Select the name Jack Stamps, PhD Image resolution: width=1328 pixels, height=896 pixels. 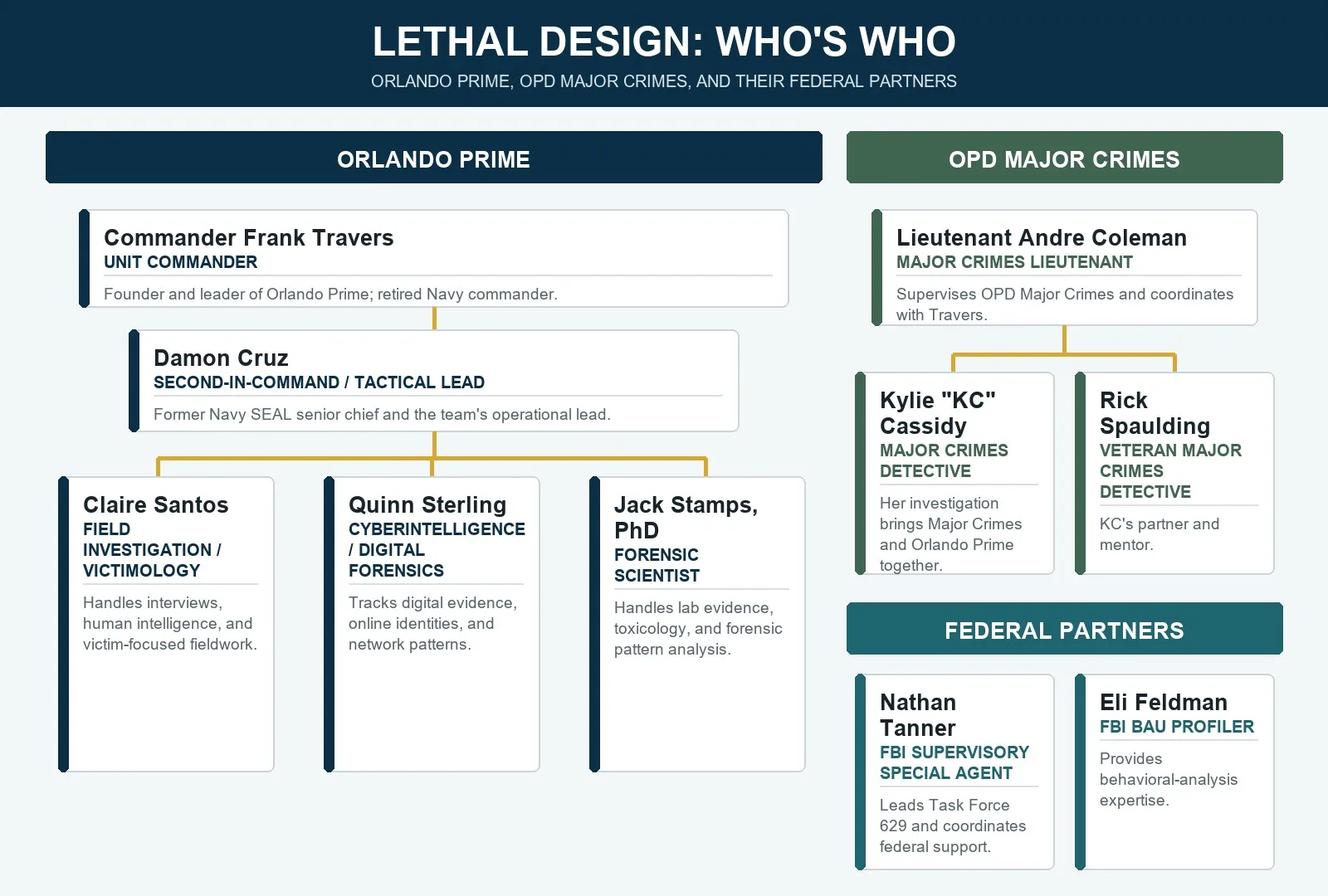686,518
